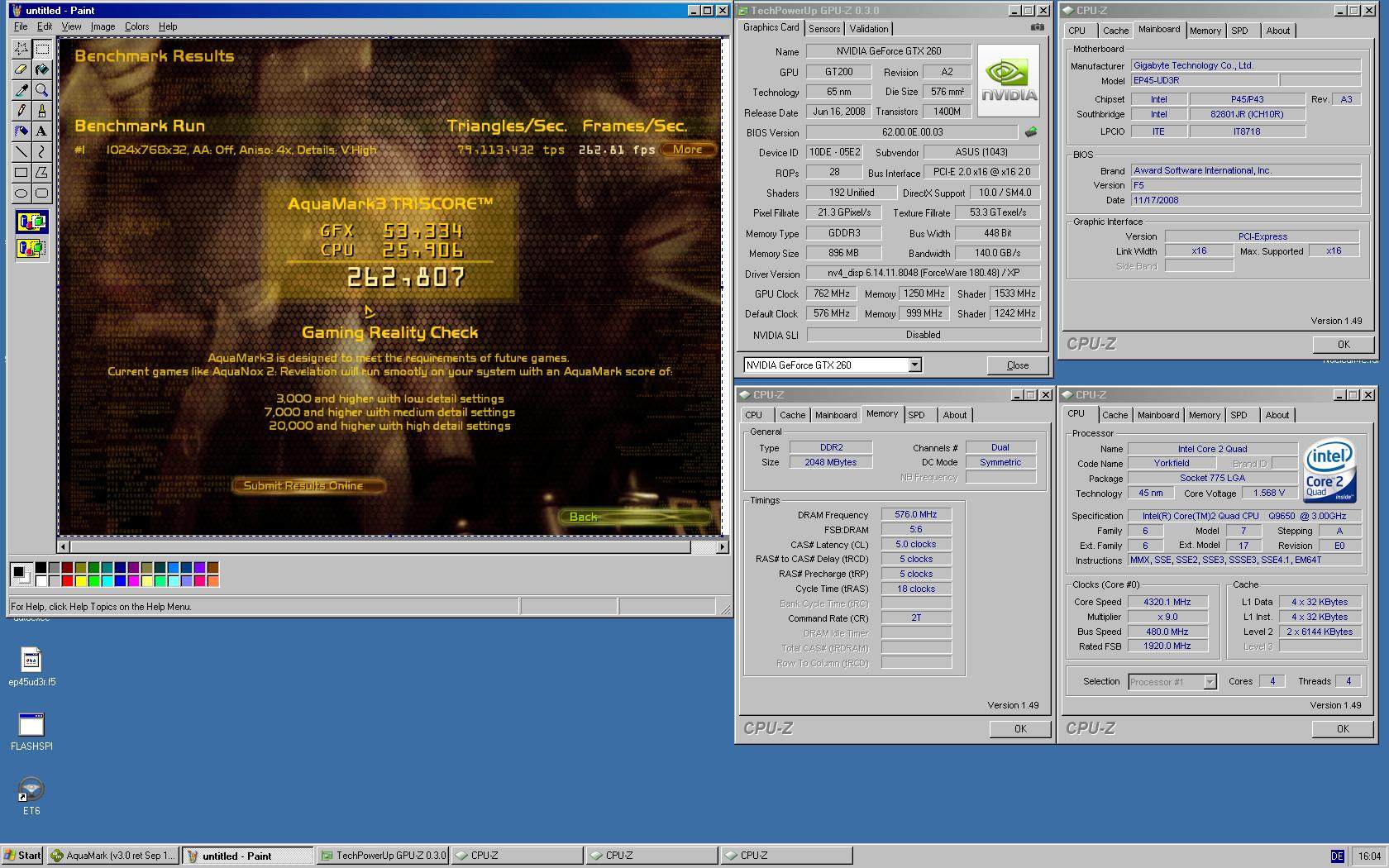Click Close button in GPU-Z
The image size is (1389, 868).
point(1018,365)
